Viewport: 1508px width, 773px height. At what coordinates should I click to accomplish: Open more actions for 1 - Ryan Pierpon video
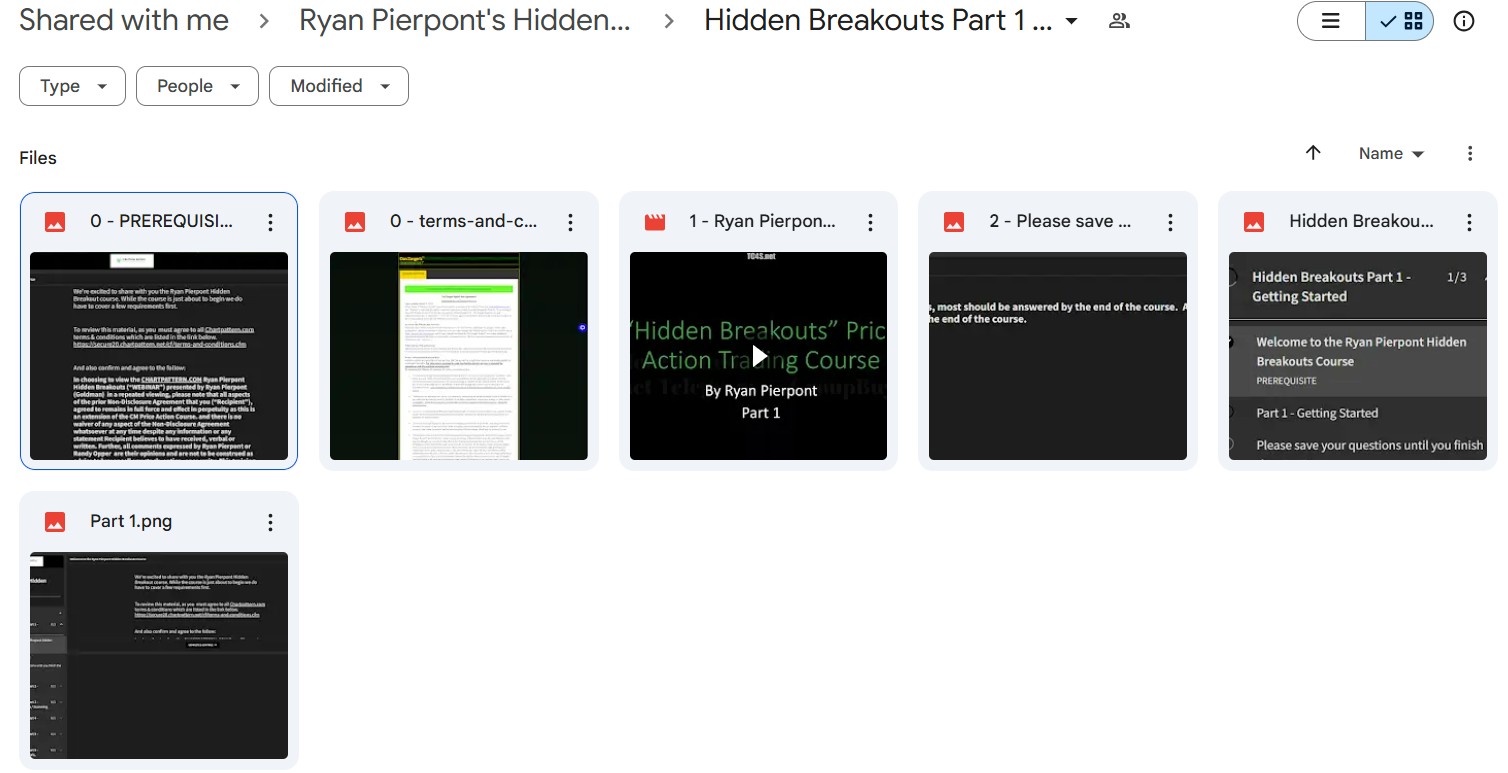(870, 222)
